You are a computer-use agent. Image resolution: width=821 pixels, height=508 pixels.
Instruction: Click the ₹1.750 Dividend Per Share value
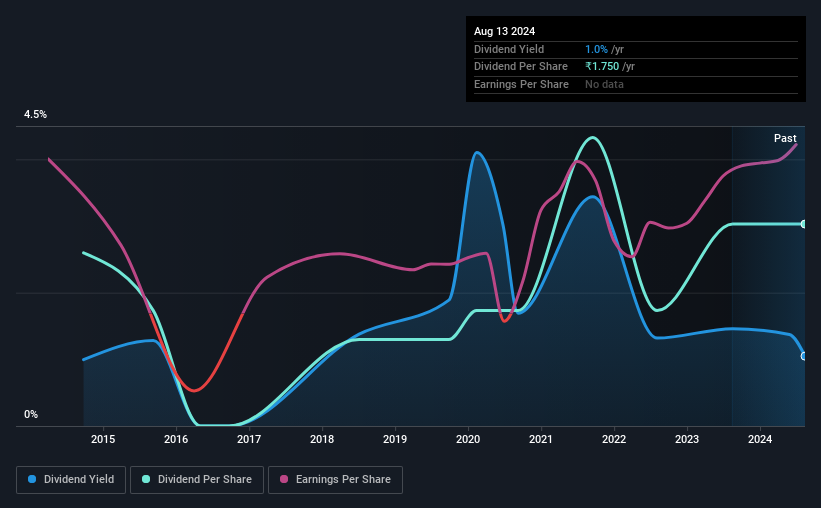tap(602, 67)
